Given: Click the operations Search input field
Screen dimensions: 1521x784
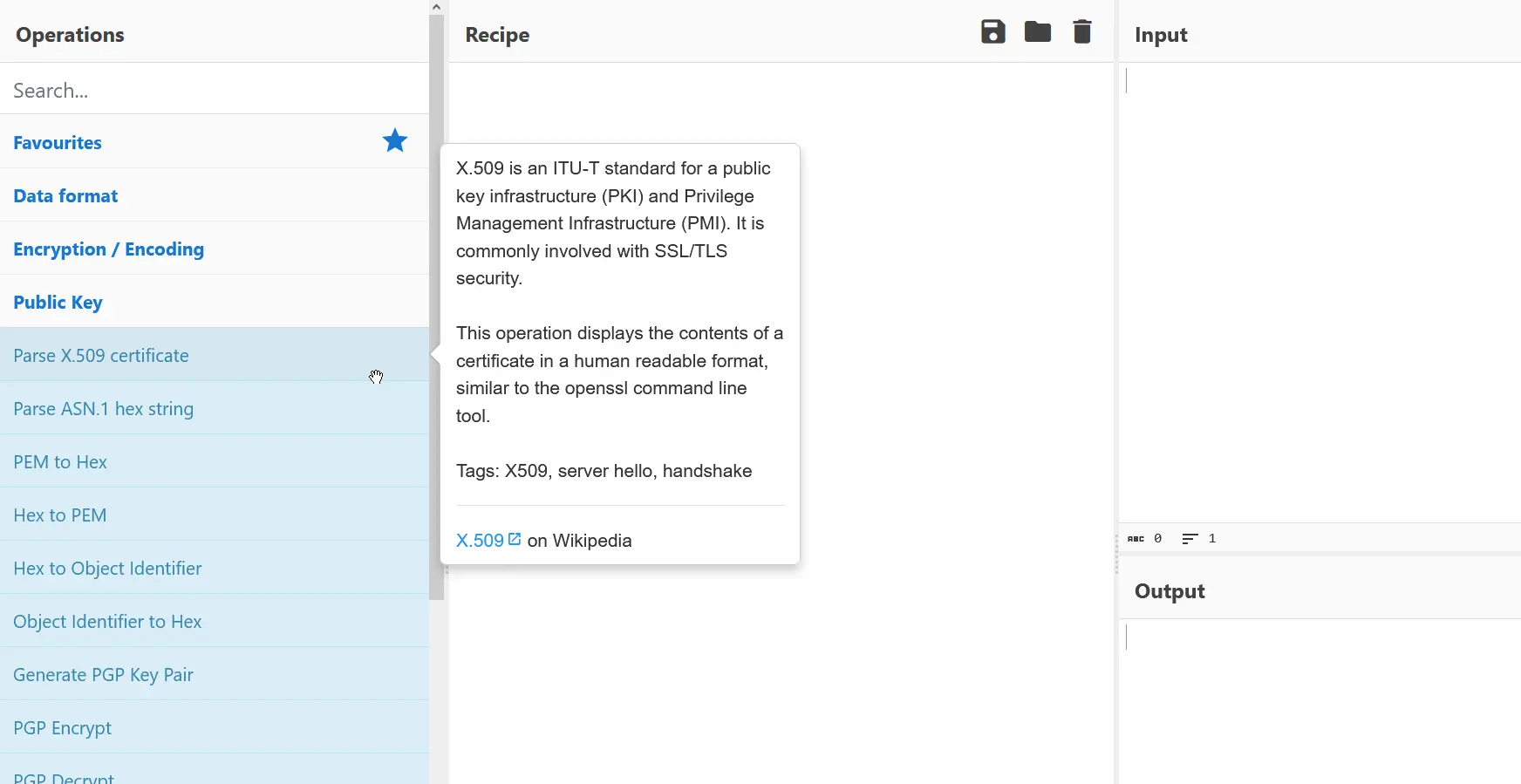Looking at the screenshot, I should pos(214,91).
